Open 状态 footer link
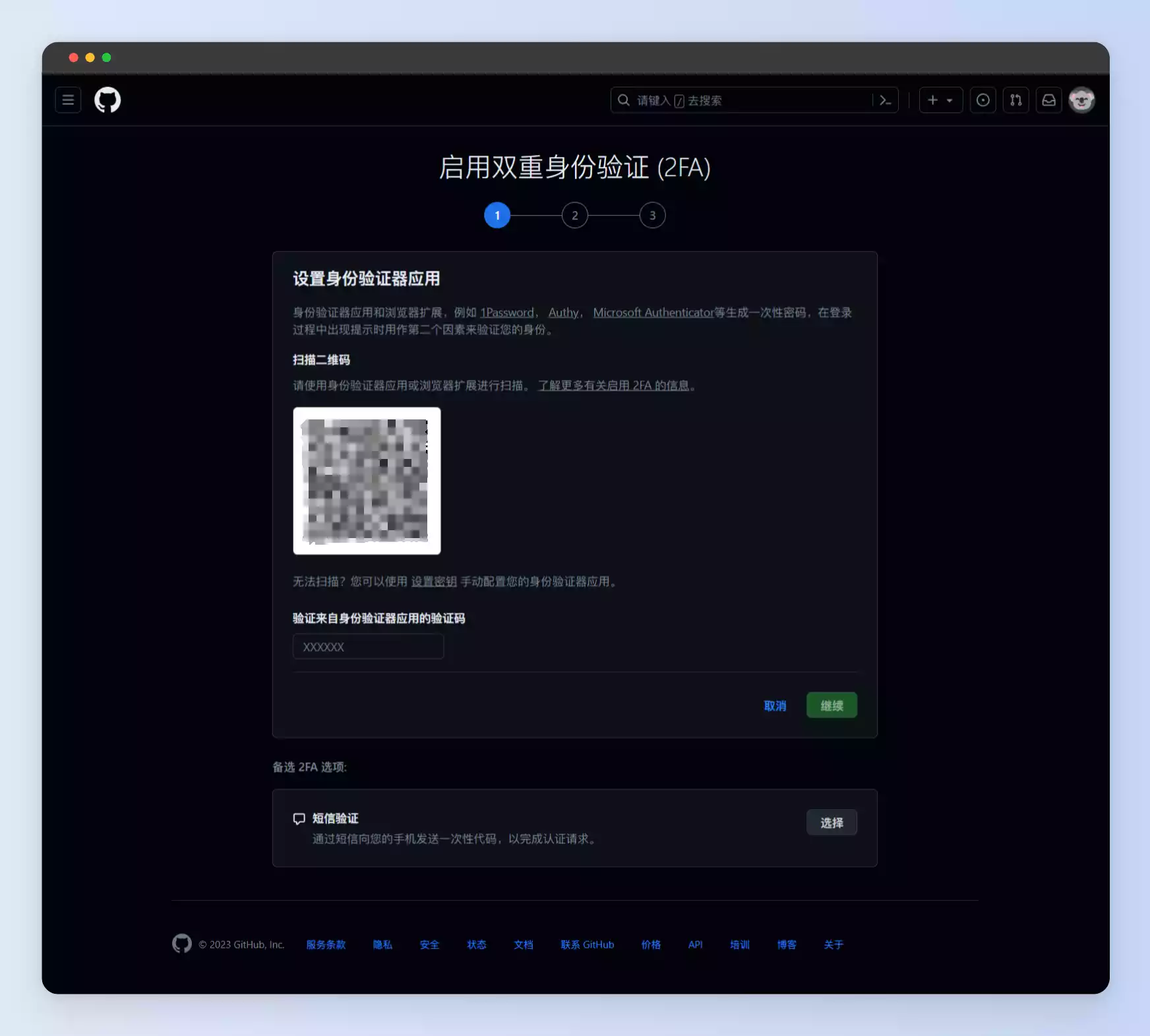This screenshot has width=1150, height=1036. pyautogui.click(x=477, y=944)
